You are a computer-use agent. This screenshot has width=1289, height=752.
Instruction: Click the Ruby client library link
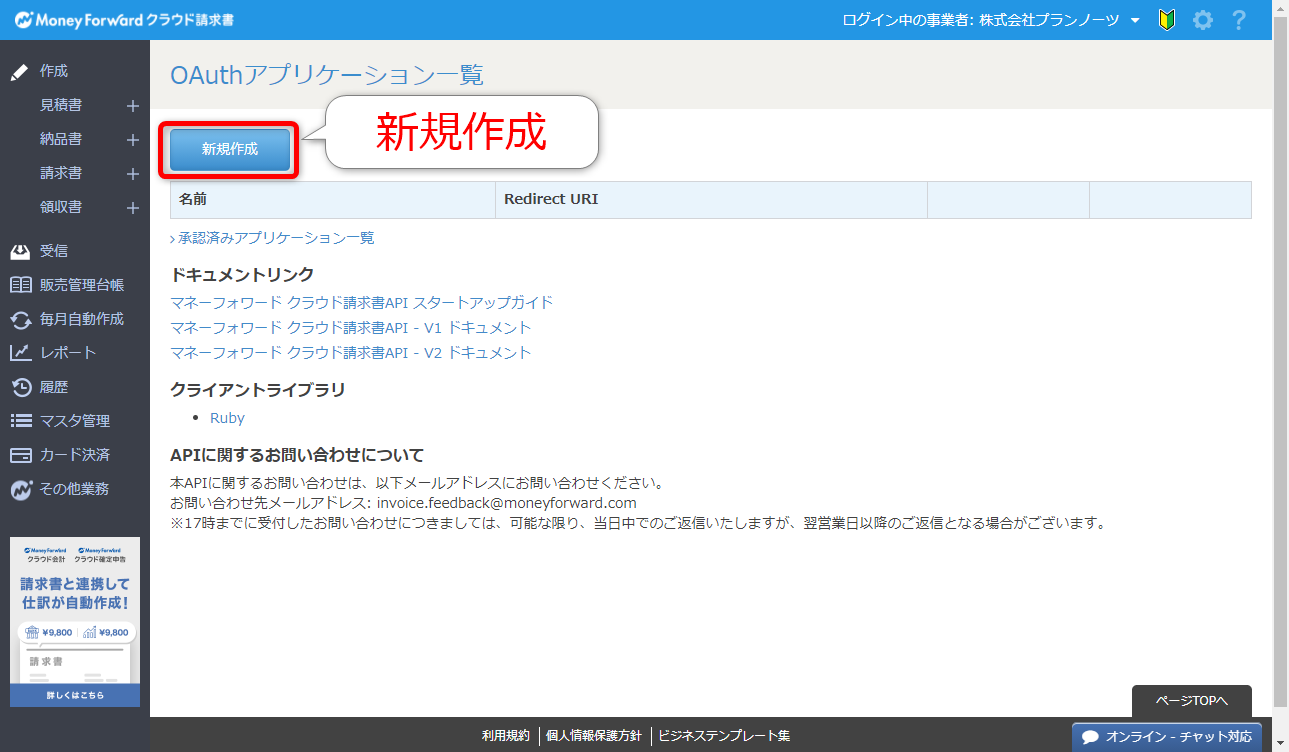(x=227, y=418)
